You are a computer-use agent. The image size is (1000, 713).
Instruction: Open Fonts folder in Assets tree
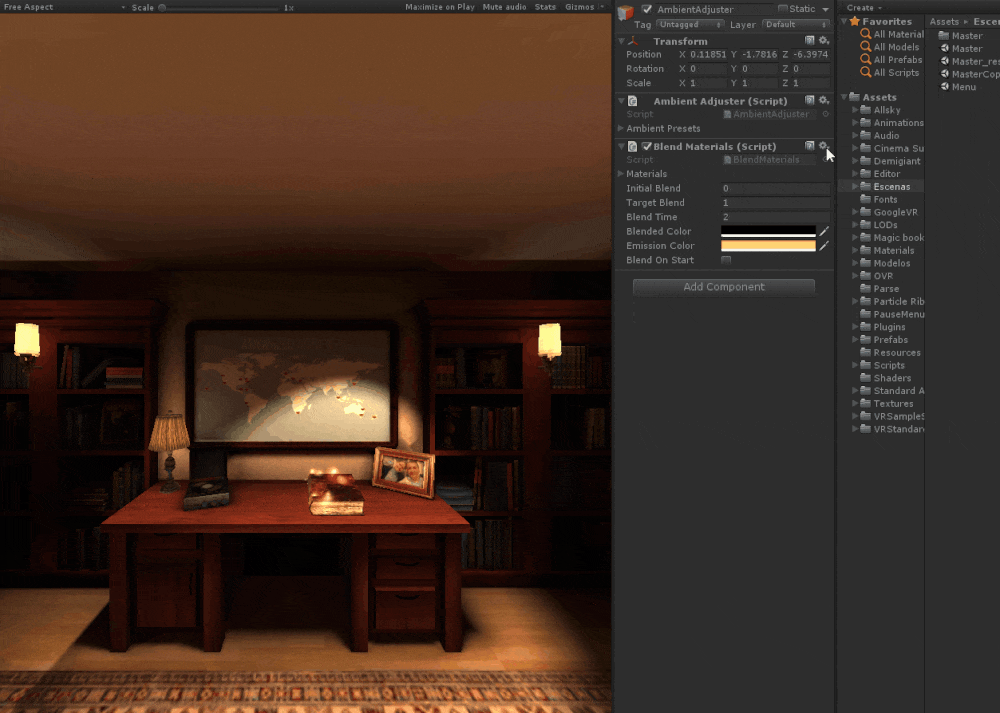click(x=879, y=199)
